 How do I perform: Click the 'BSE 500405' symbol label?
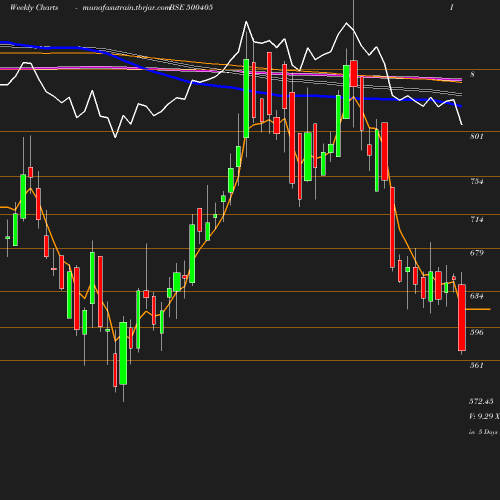coord(191,7)
